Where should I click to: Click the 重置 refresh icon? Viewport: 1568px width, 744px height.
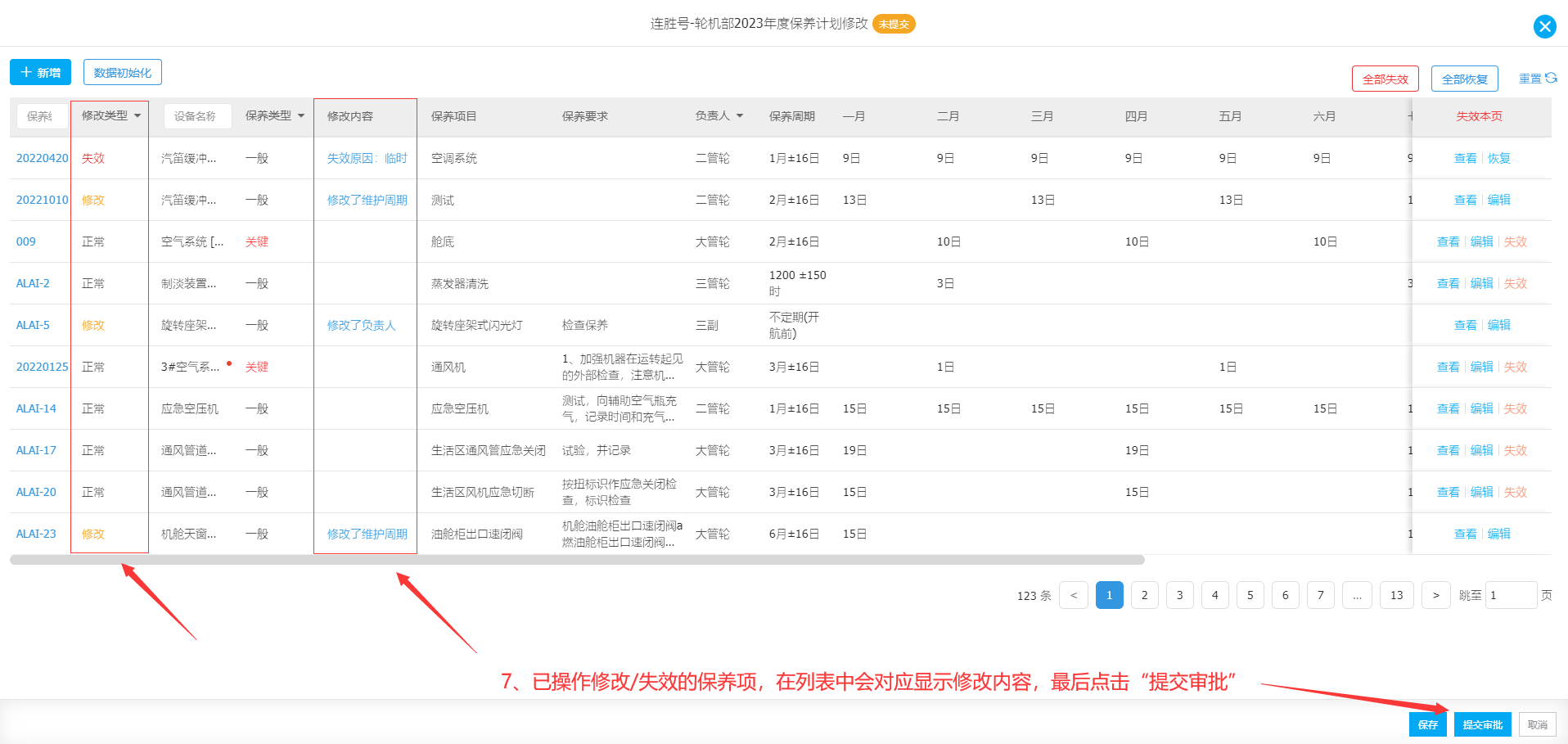pos(1551,78)
